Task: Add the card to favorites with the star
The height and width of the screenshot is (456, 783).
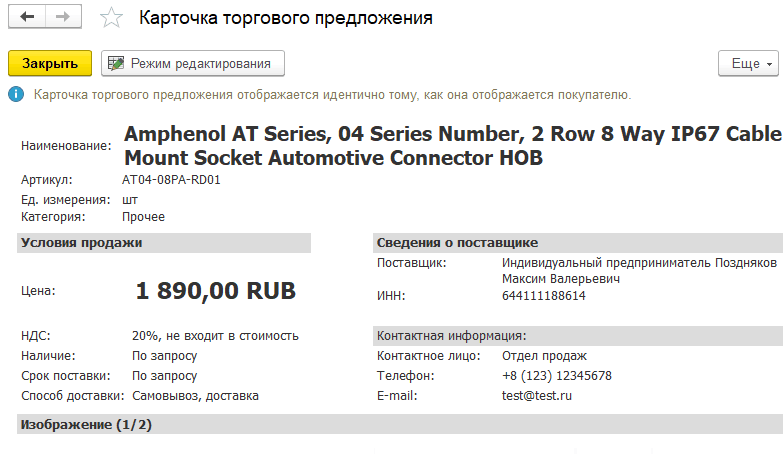Action: 112,19
